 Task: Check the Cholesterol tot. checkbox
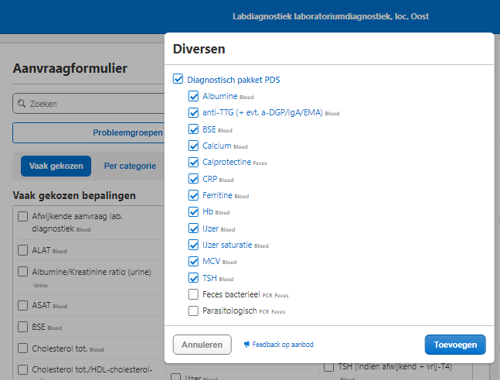[x=23, y=348]
